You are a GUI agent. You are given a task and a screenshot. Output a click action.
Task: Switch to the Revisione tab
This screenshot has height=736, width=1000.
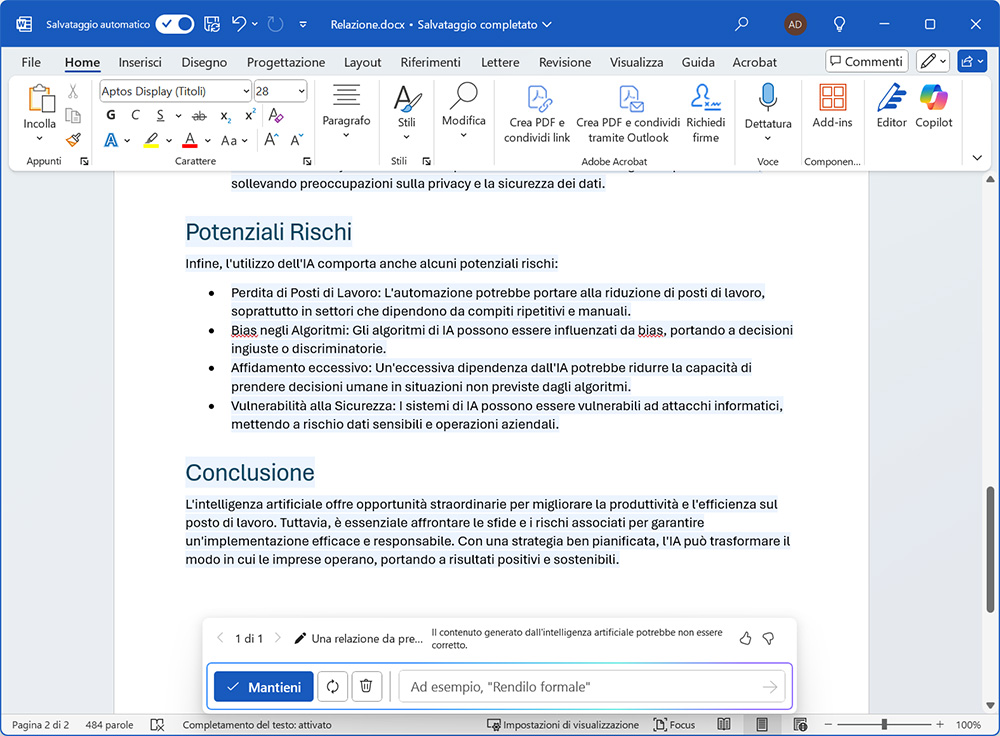565,62
